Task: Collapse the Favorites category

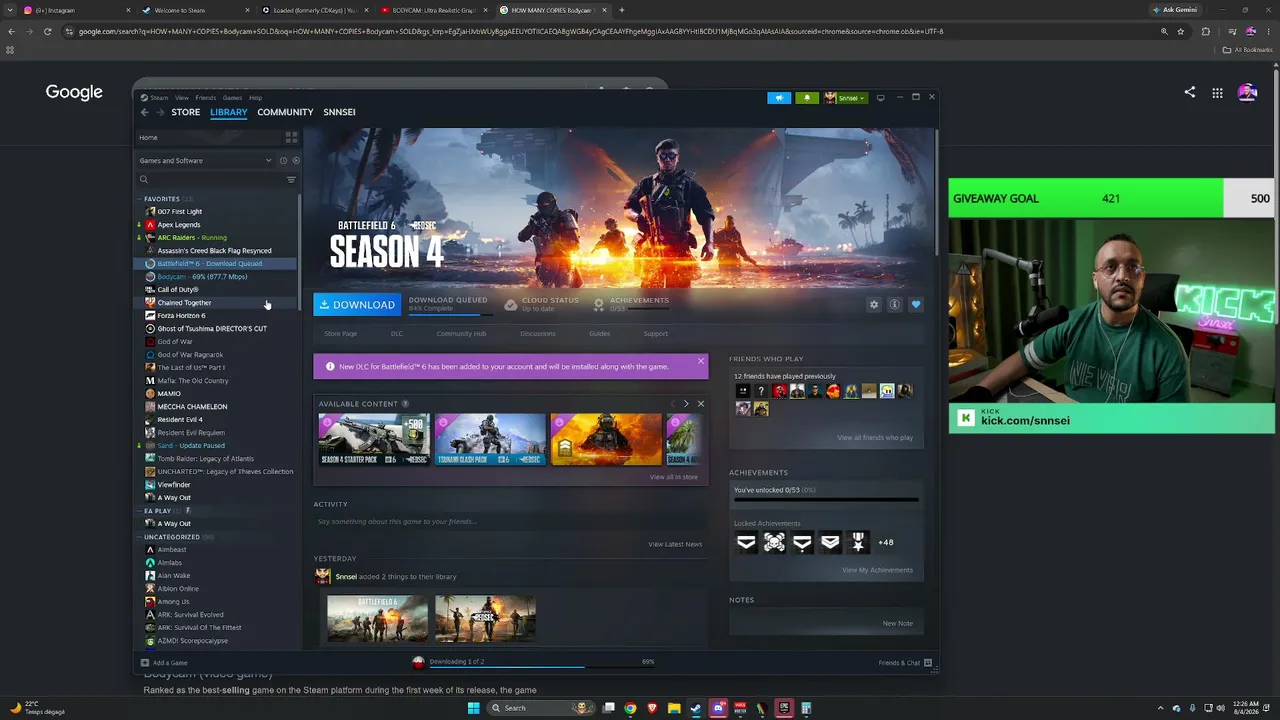Action: pyautogui.click(x=139, y=199)
